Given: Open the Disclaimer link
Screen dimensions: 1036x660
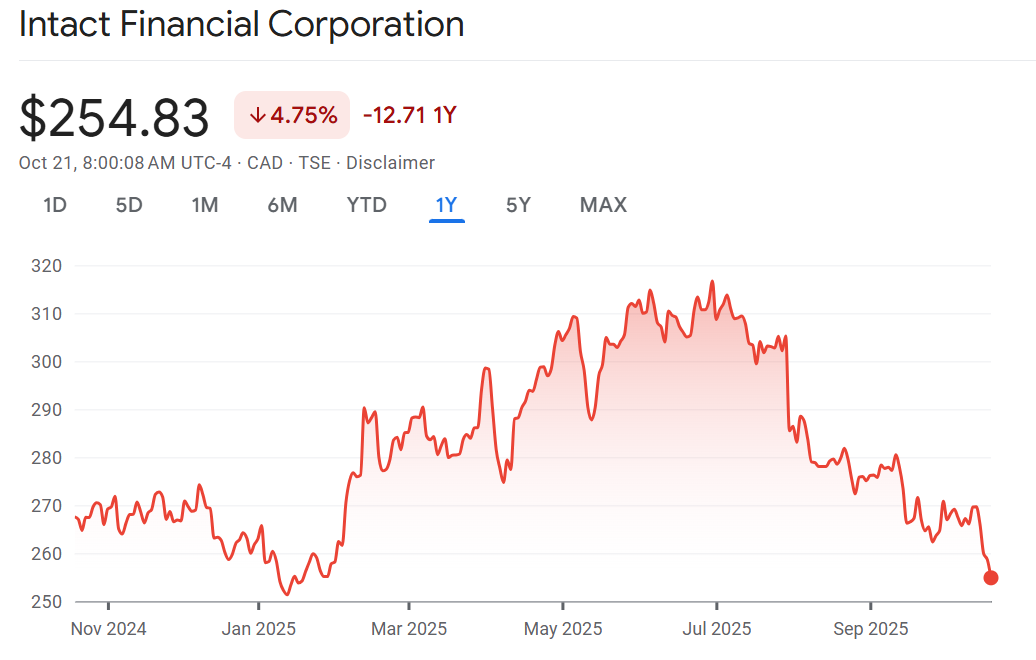Looking at the screenshot, I should [390, 163].
